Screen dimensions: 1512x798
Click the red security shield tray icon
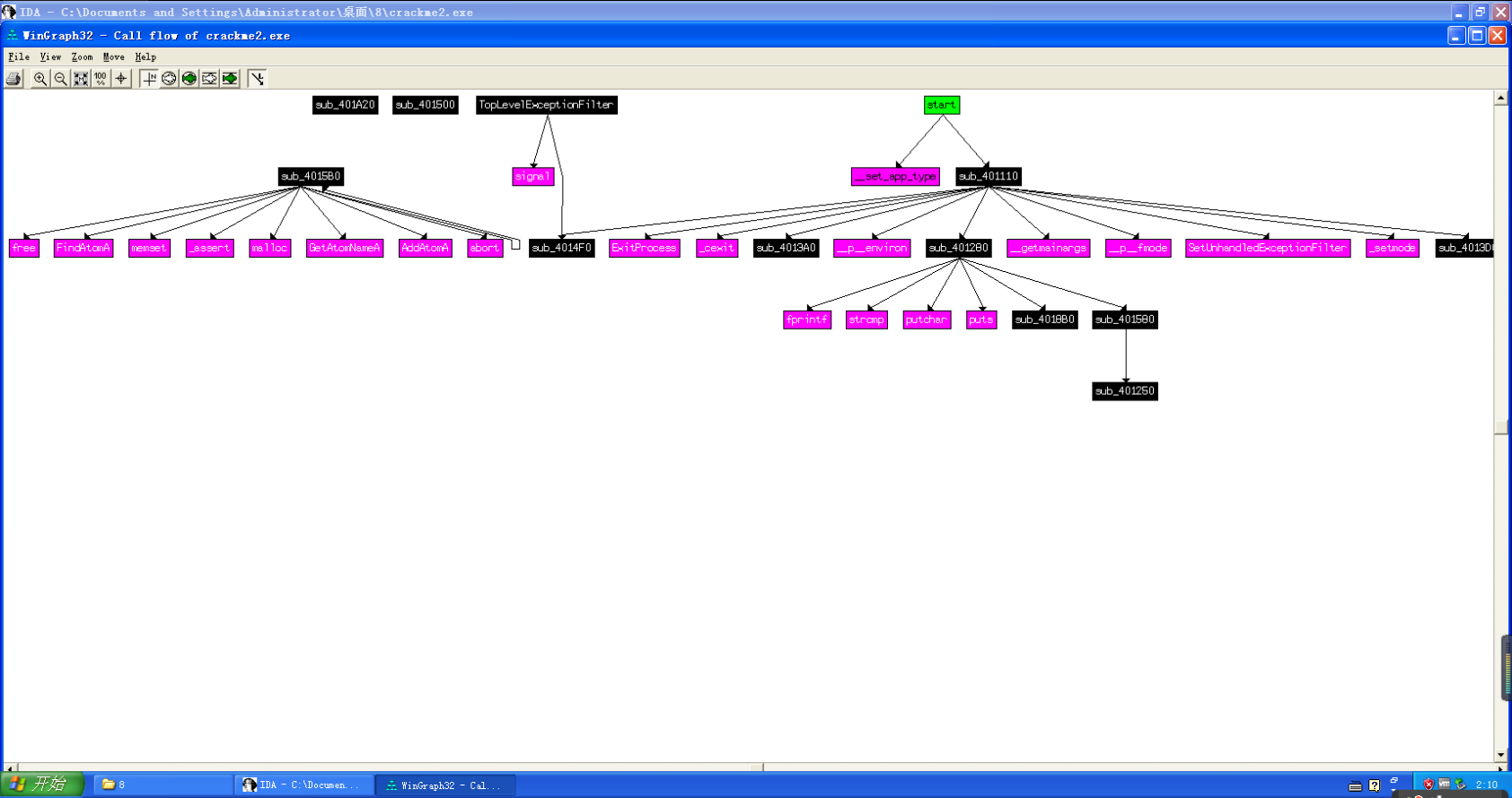pyautogui.click(x=1428, y=785)
